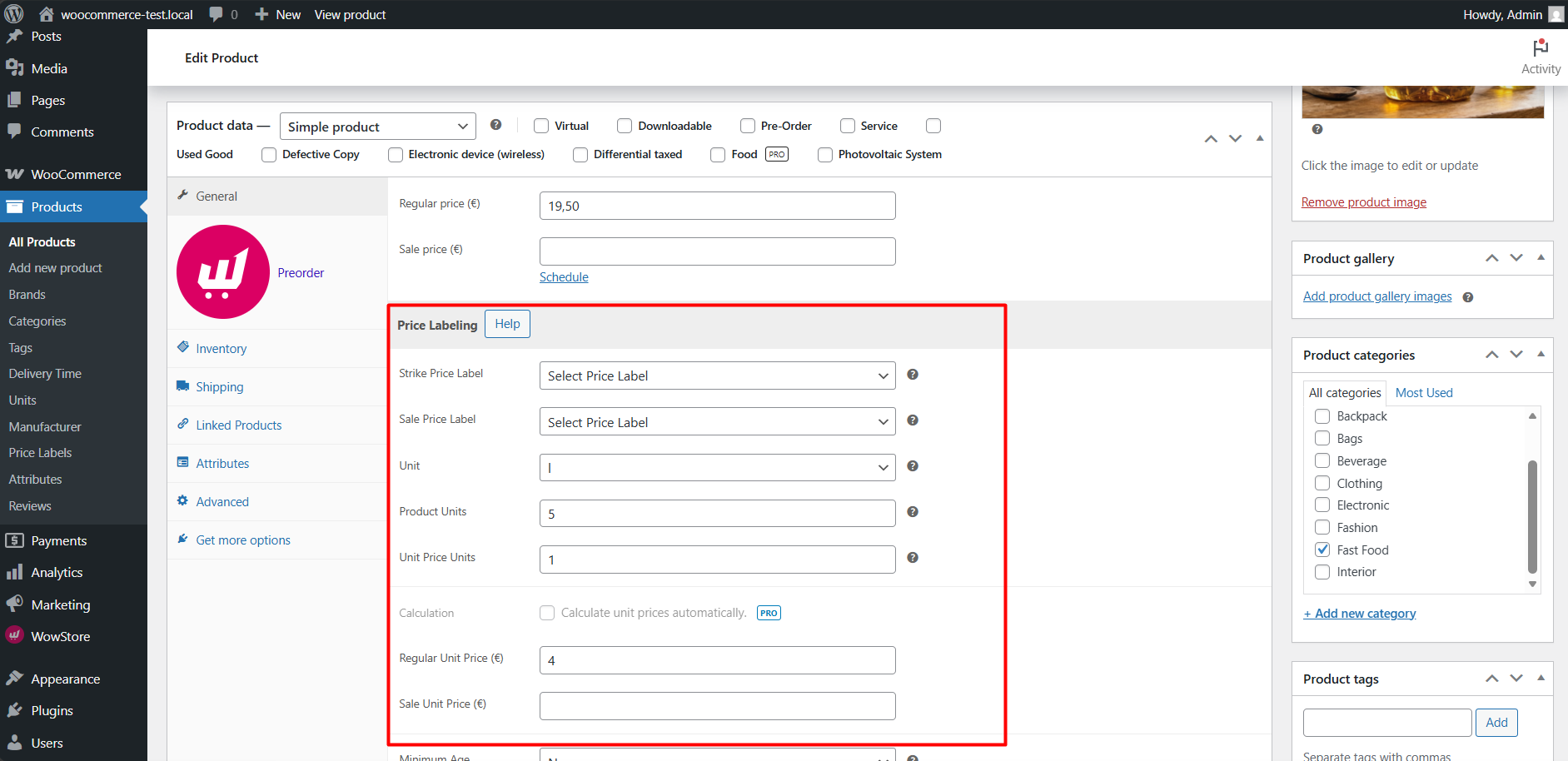Open the Unit selection dropdown
1568x761 pixels.
coord(716,467)
